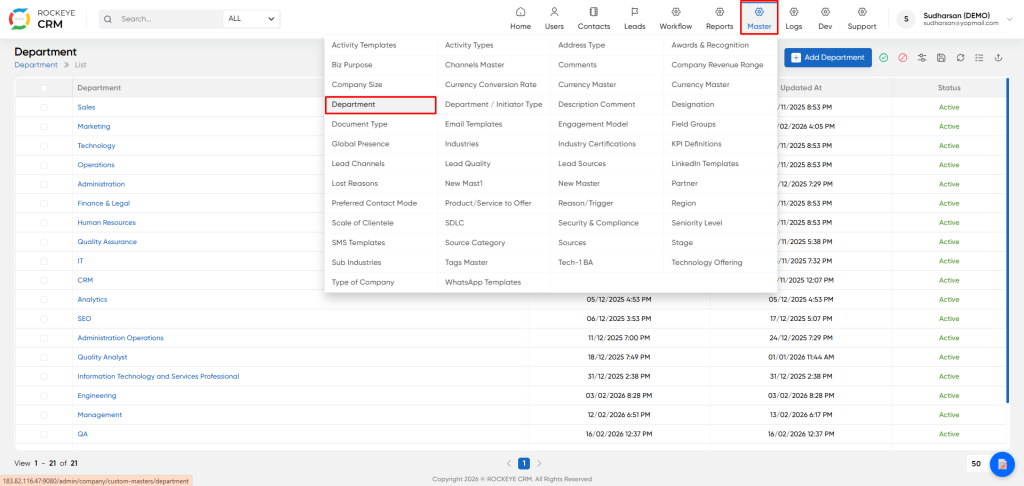Click the blue vertical table scrollbar
The image size is (1024, 486).
[1008, 240]
